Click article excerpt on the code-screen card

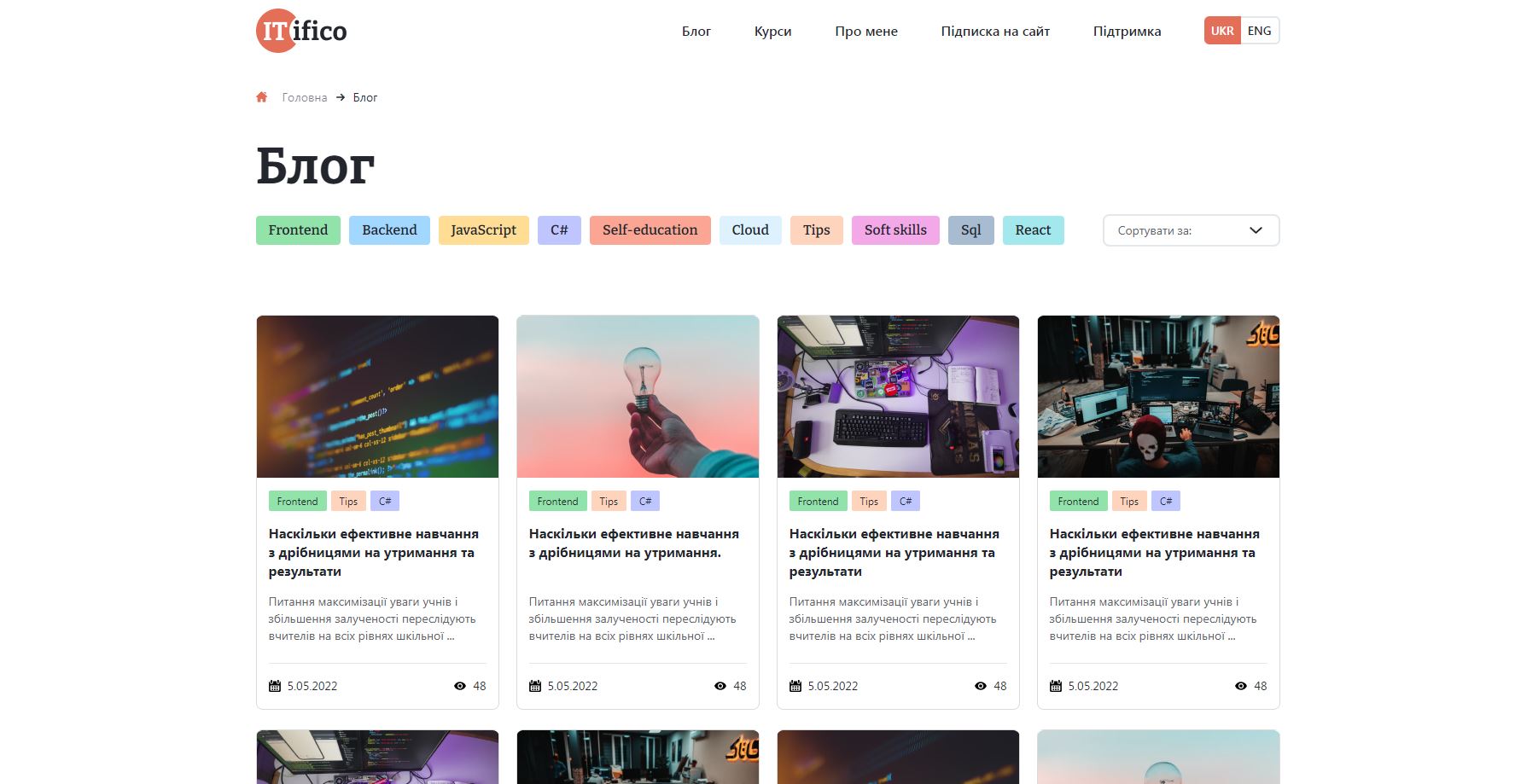(372, 618)
